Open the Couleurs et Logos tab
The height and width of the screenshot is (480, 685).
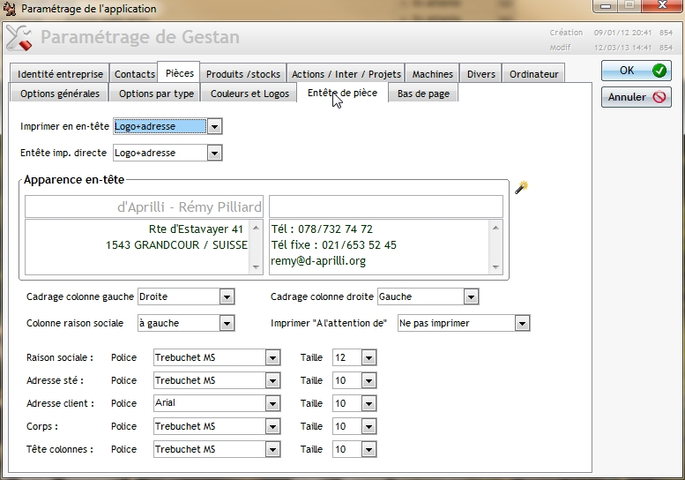(250, 93)
